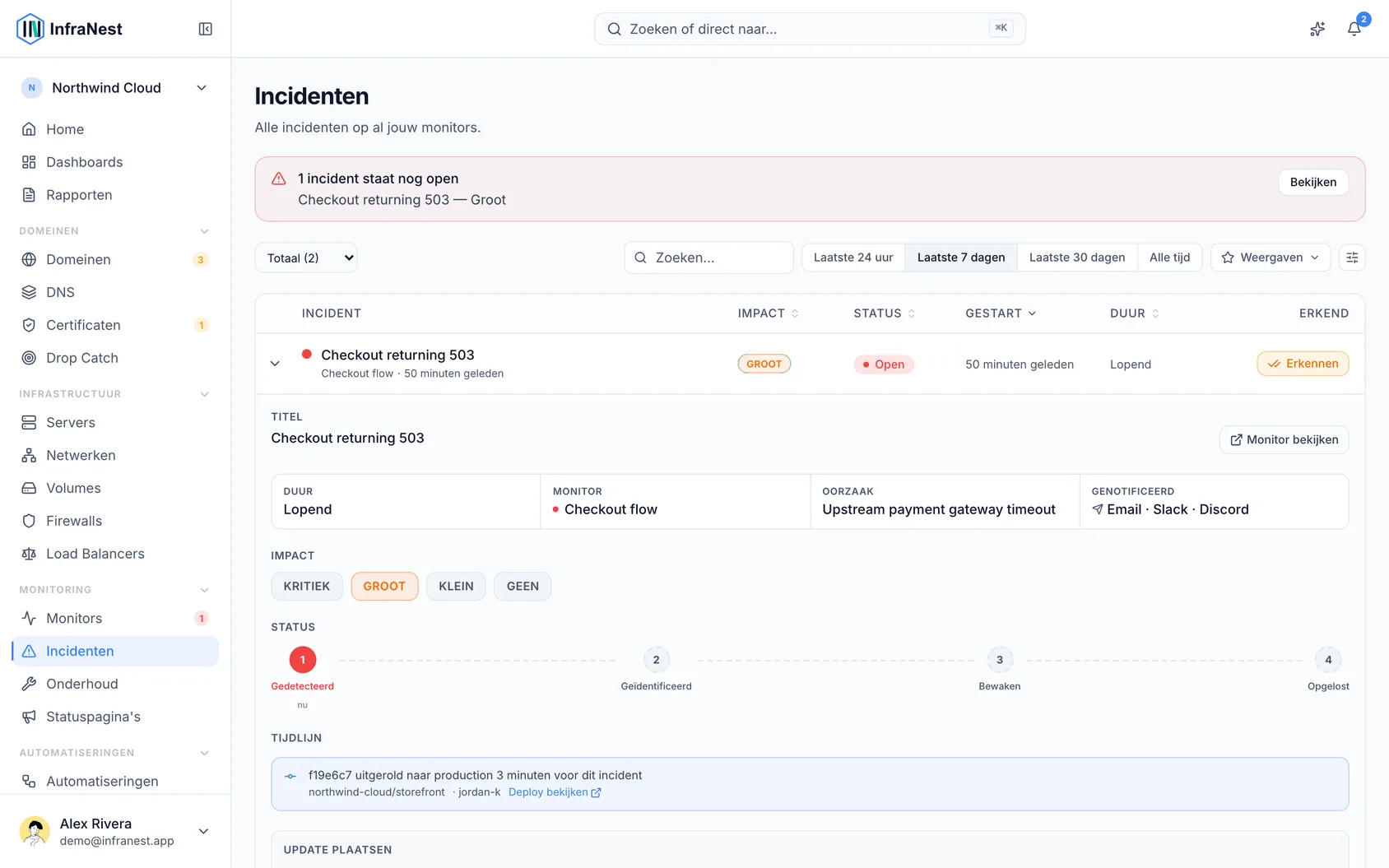Go to Dashboards page

(115, 162)
